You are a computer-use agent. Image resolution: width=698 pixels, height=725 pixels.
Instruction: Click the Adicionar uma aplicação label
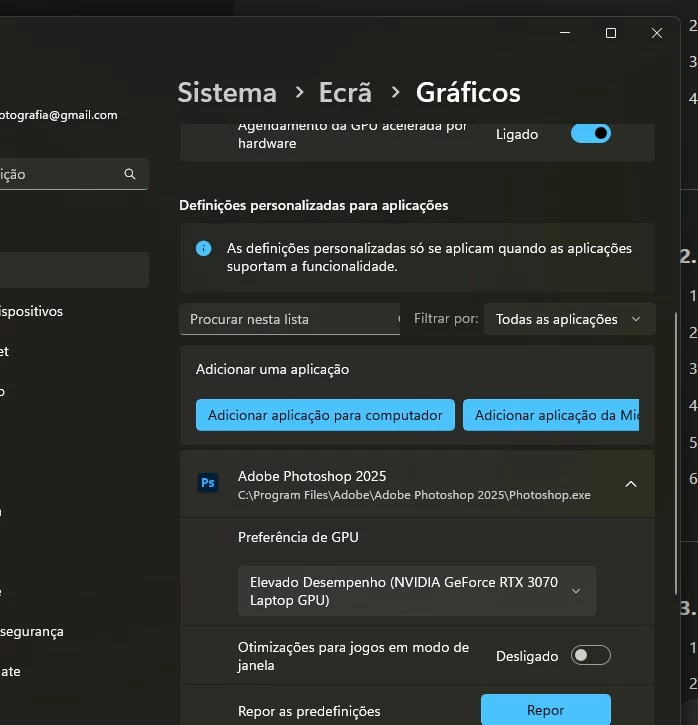coord(272,369)
